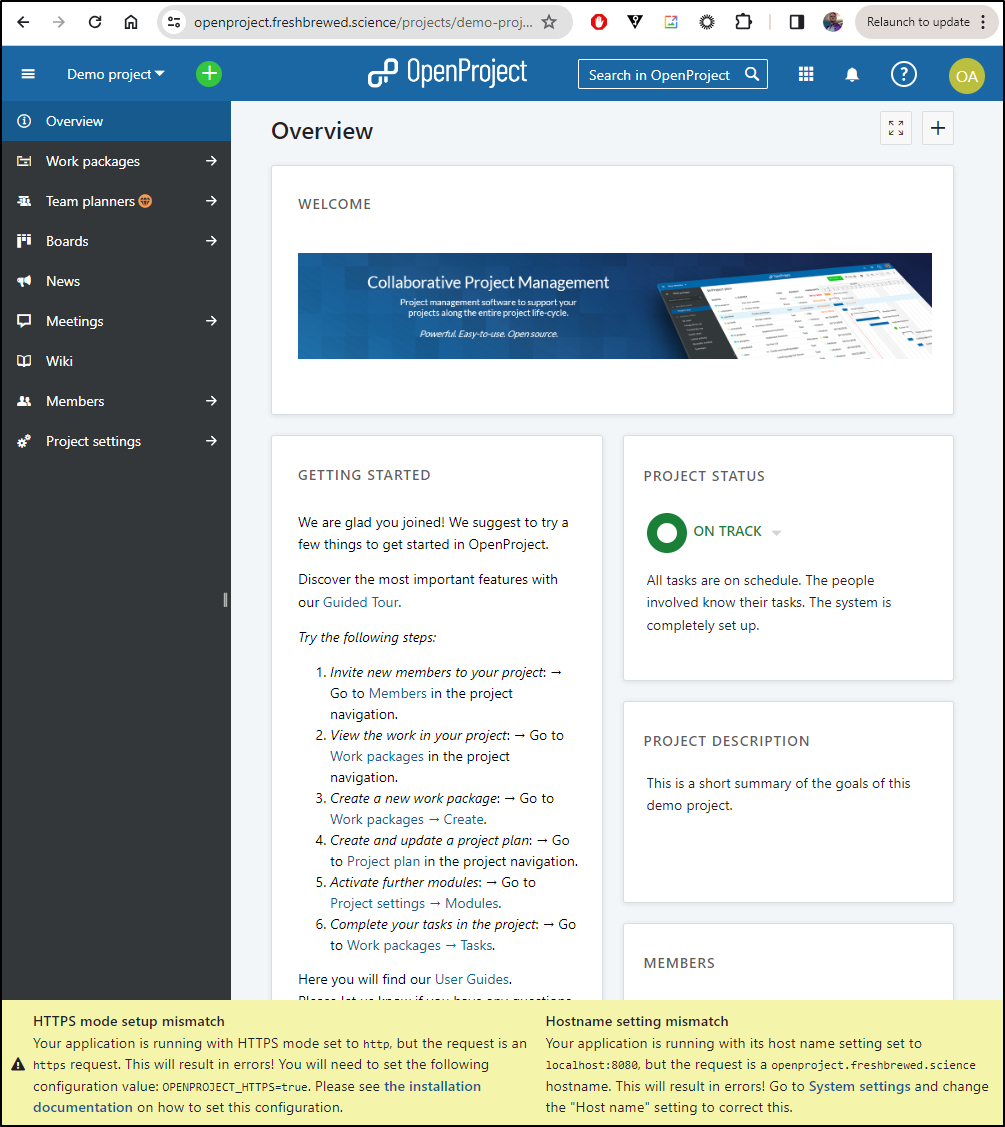Collapse the sidebar with the hamburger icon
1005x1127 pixels.
click(x=28, y=74)
